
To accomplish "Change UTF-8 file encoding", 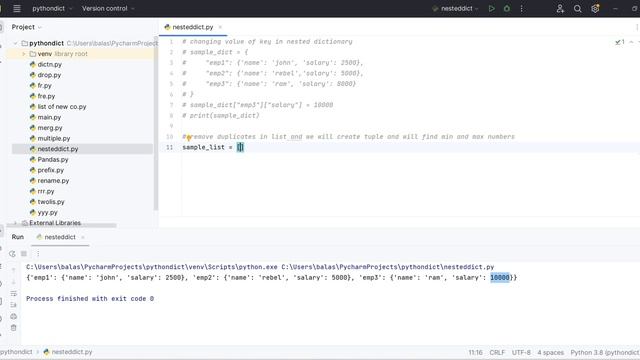I will pyautogui.click(x=521, y=352).
